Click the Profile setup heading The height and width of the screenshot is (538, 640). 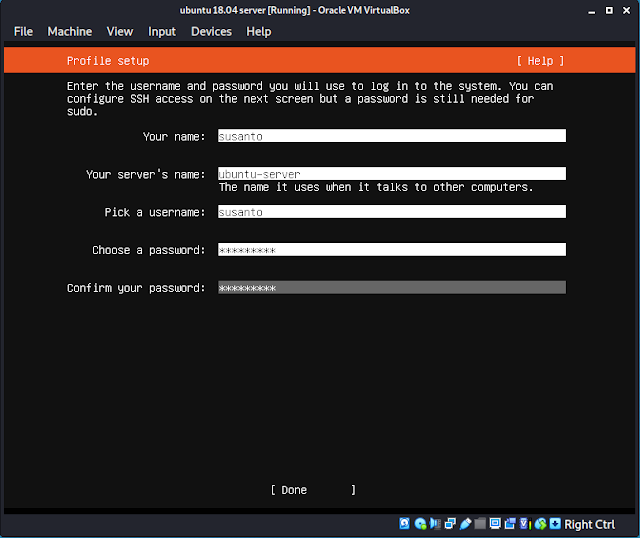108,61
